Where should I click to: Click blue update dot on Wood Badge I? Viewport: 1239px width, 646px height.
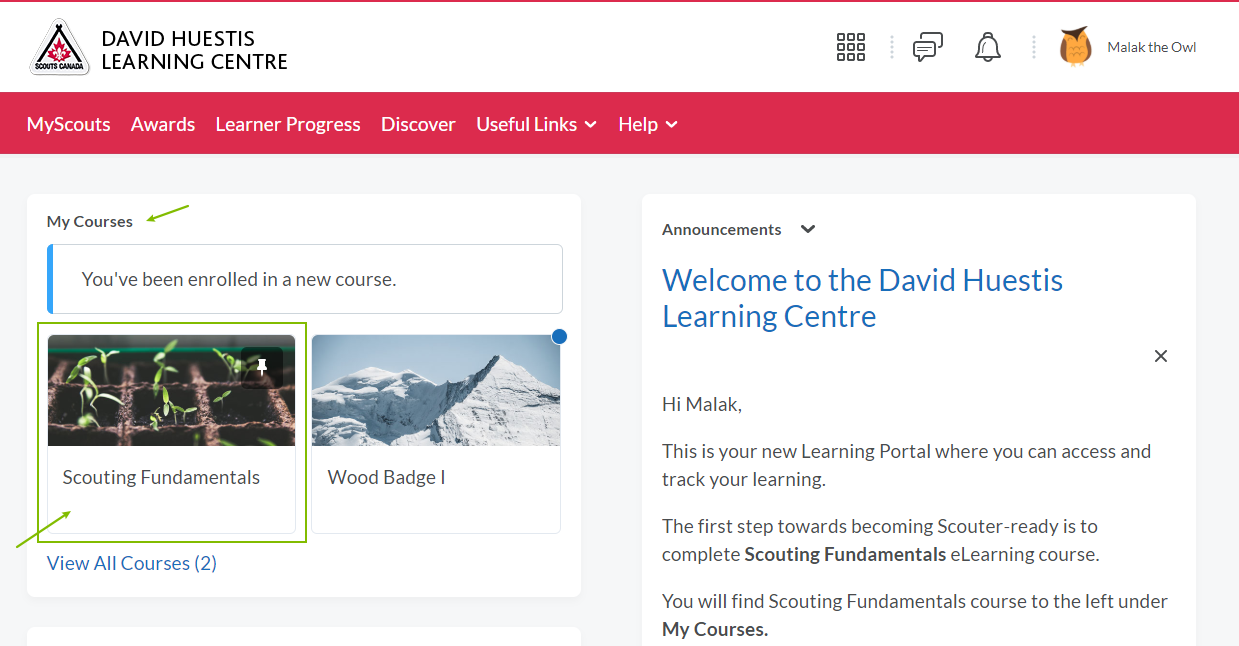(559, 337)
